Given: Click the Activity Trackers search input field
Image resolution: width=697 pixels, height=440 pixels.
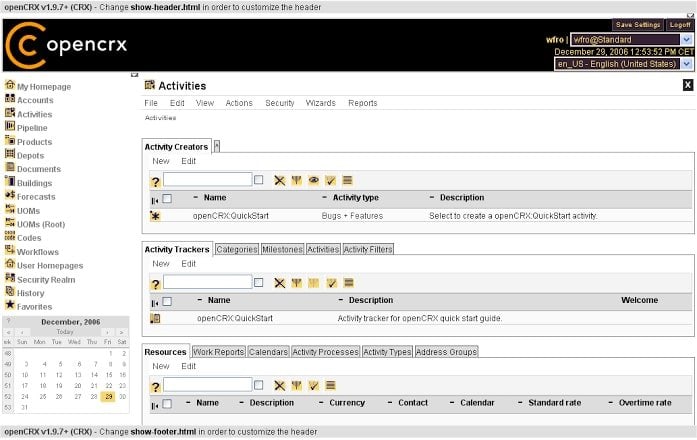Looking at the screenshot, I should coord(208,282).
